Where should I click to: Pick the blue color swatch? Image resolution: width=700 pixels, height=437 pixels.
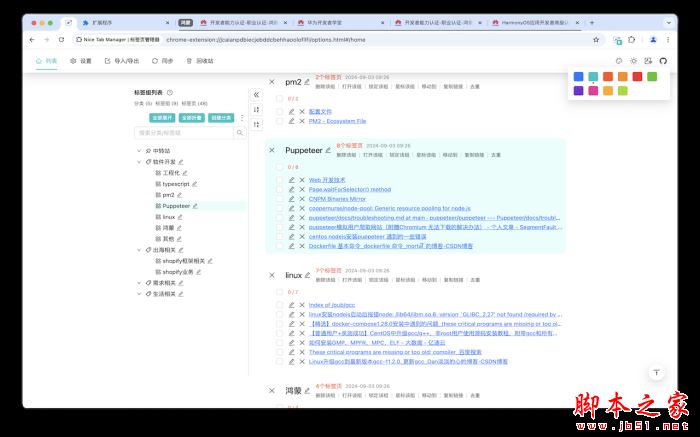coord(578,76)
